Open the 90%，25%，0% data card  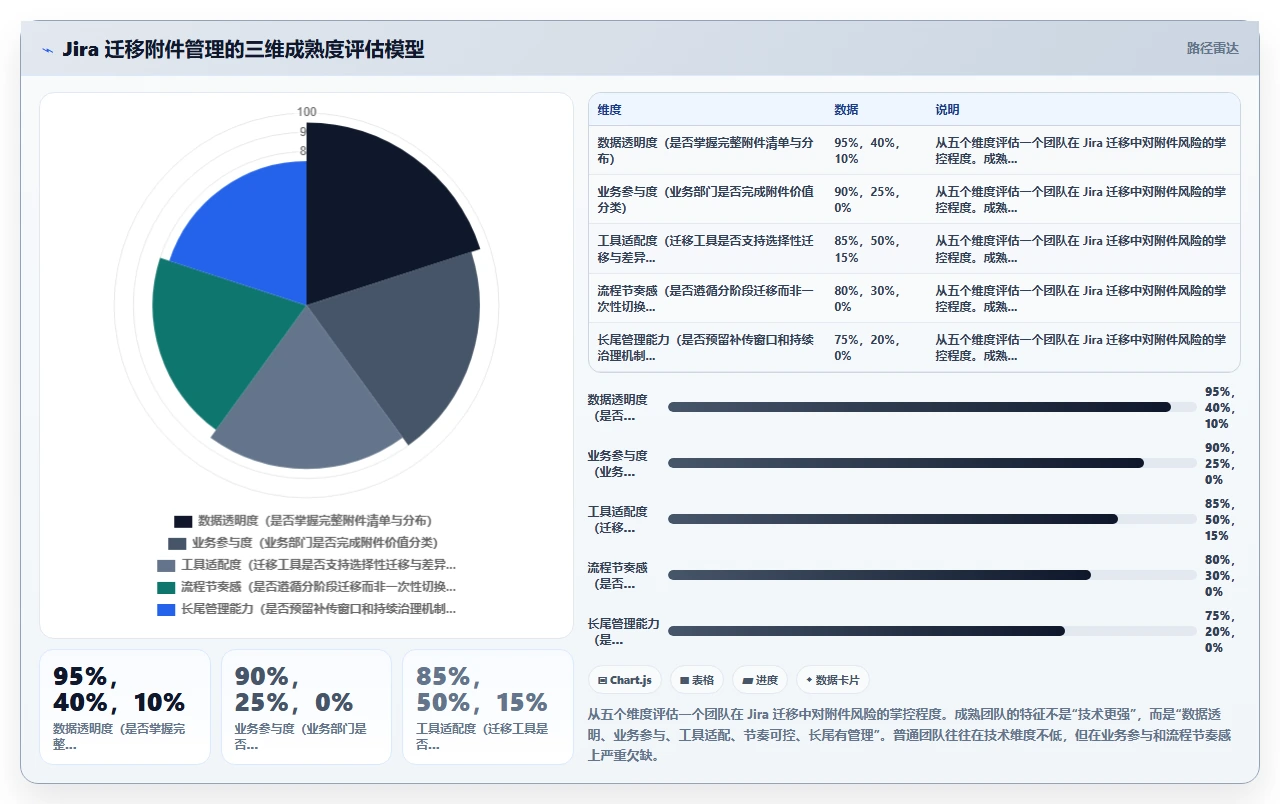click(306, 707)
